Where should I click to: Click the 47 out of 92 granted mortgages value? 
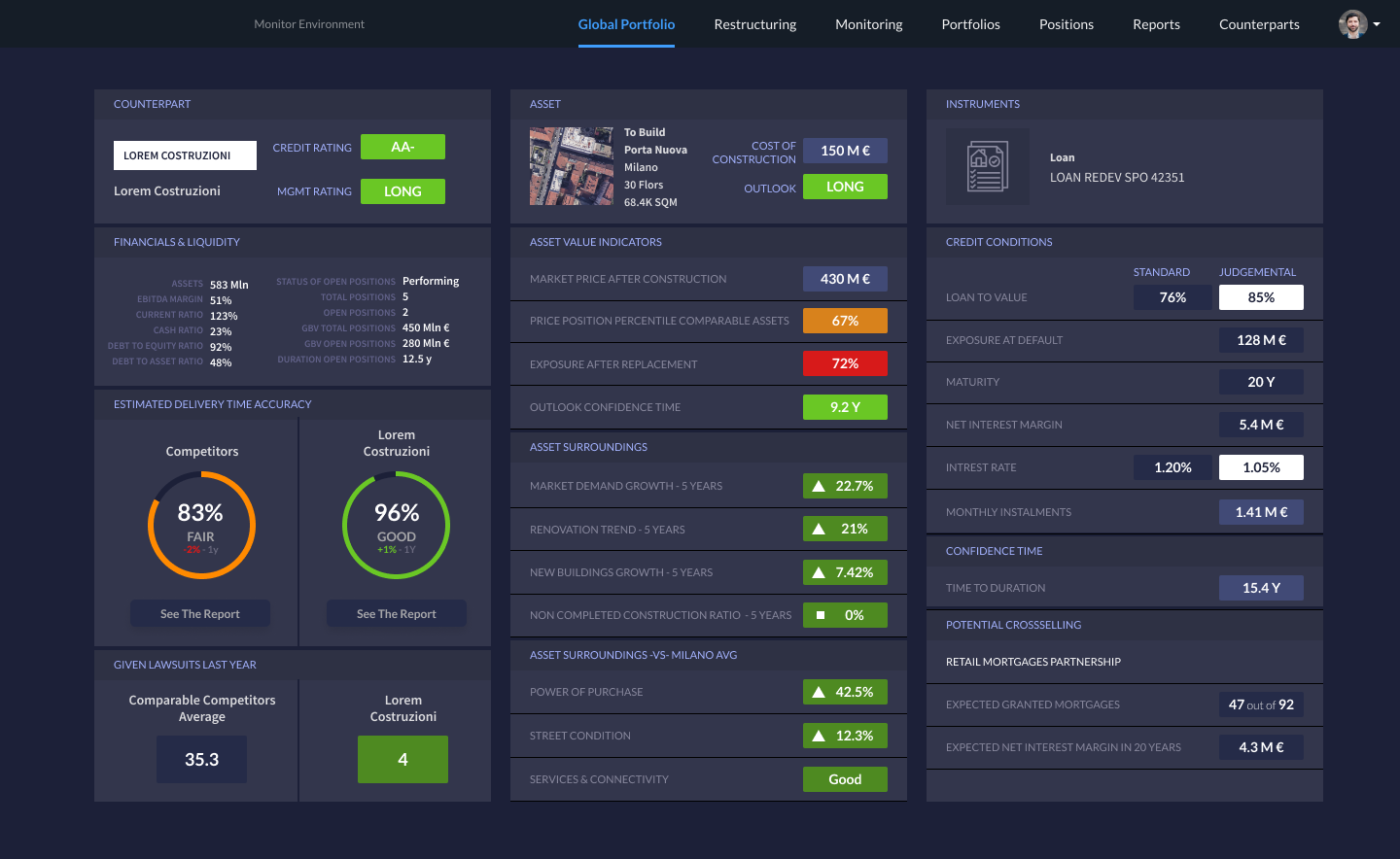(x=1261, y=704)
